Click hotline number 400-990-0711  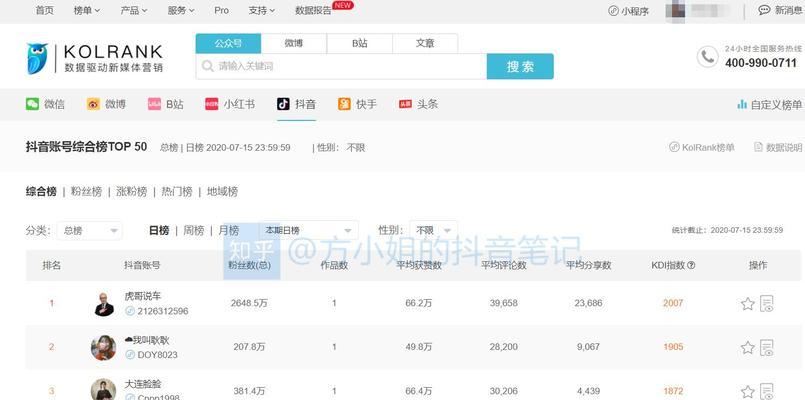tap(761, 63)
